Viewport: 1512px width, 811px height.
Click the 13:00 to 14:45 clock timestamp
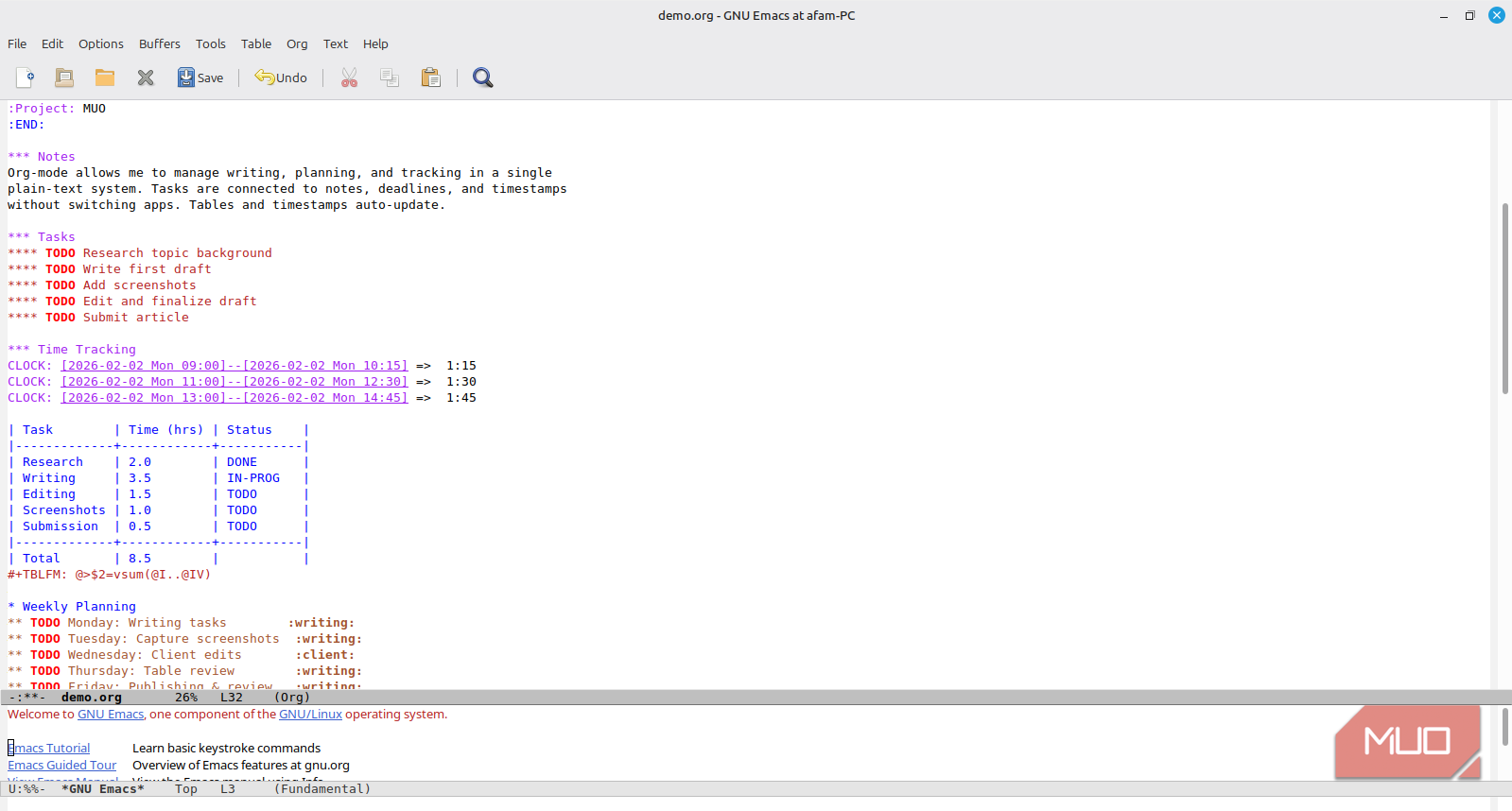[x=235, y=398]
